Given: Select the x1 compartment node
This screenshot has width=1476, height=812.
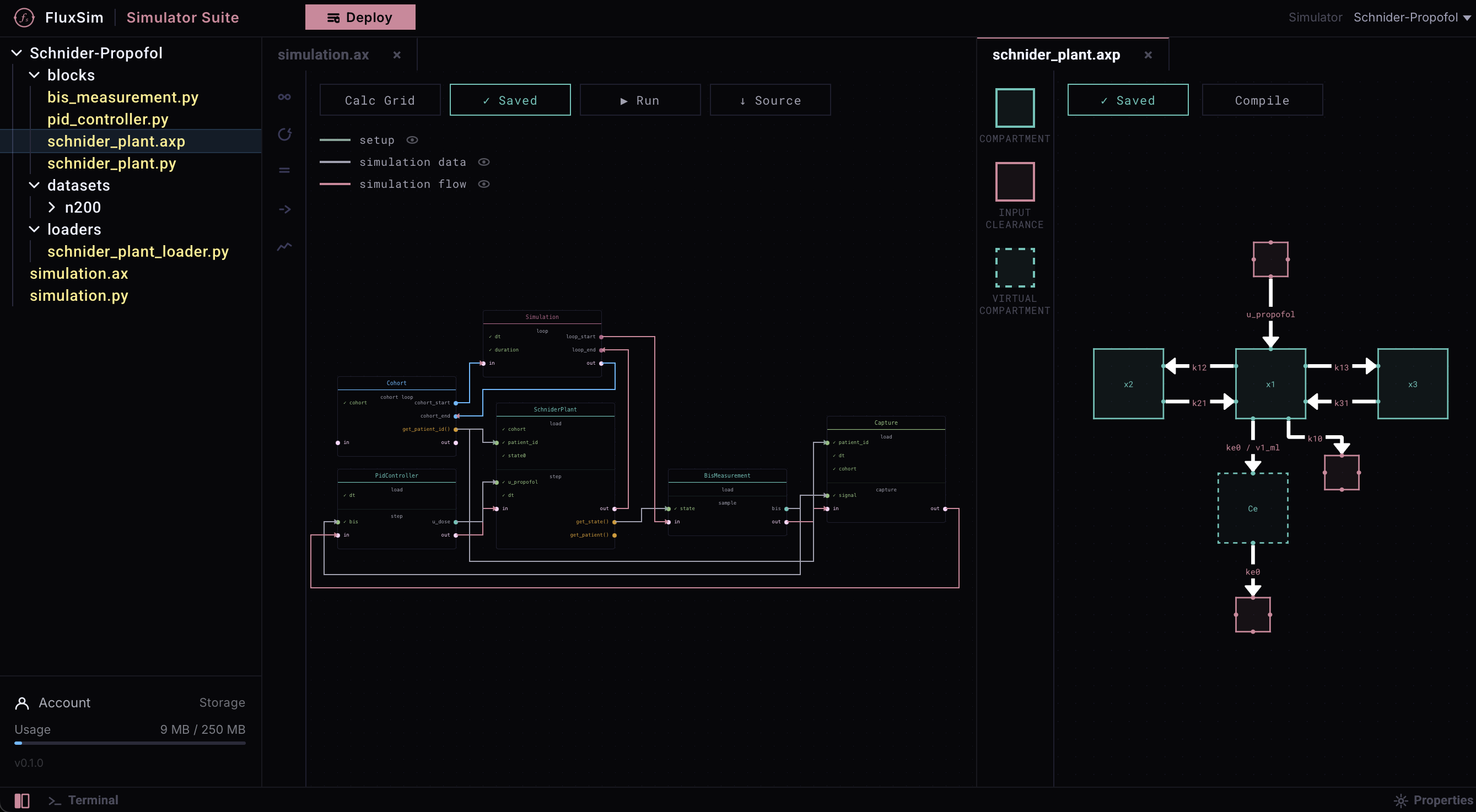Looking at the screenshot, I should (x=1270, y=383).
